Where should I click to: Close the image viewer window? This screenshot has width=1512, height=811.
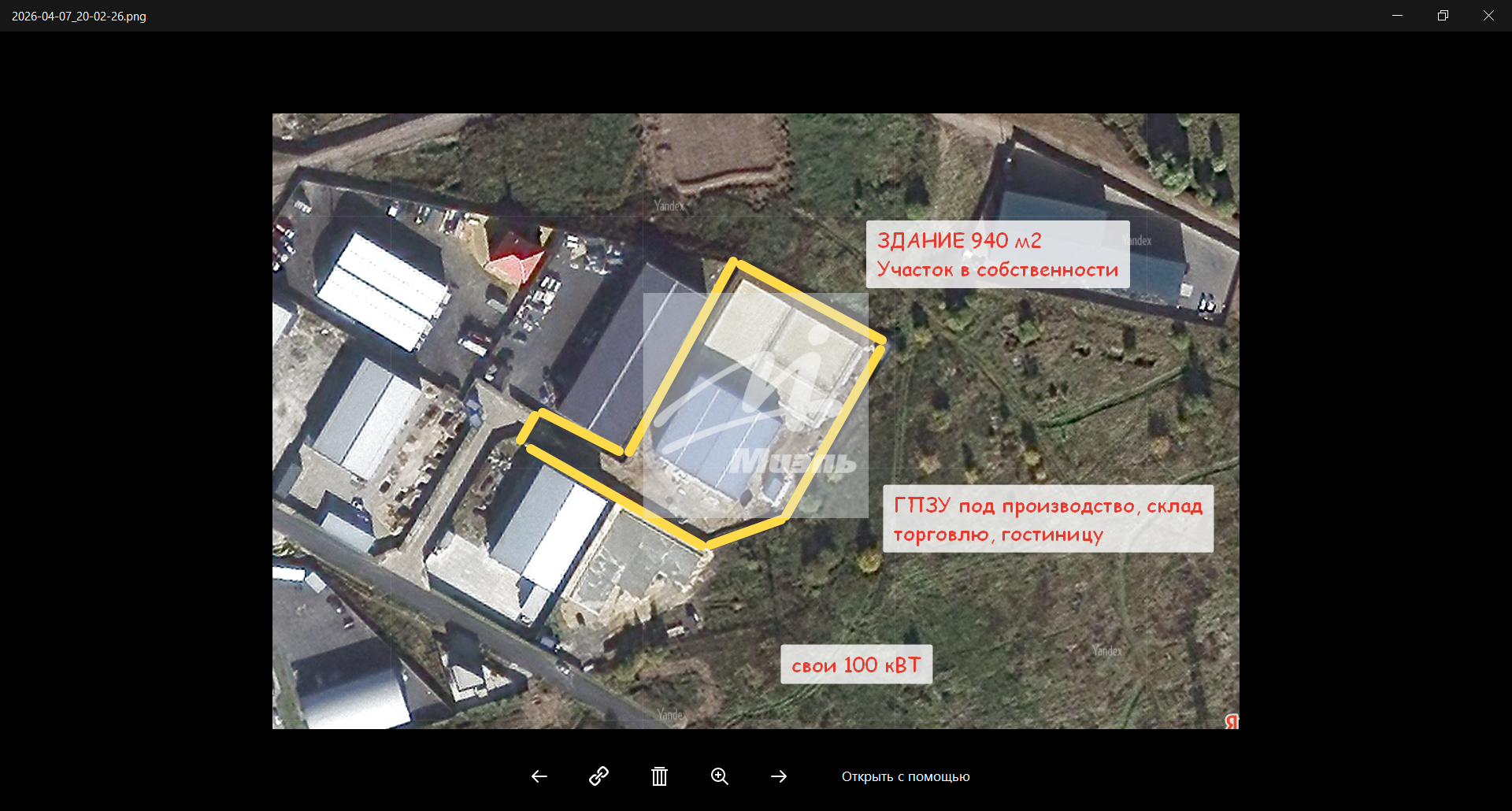tap(1488, 16)
